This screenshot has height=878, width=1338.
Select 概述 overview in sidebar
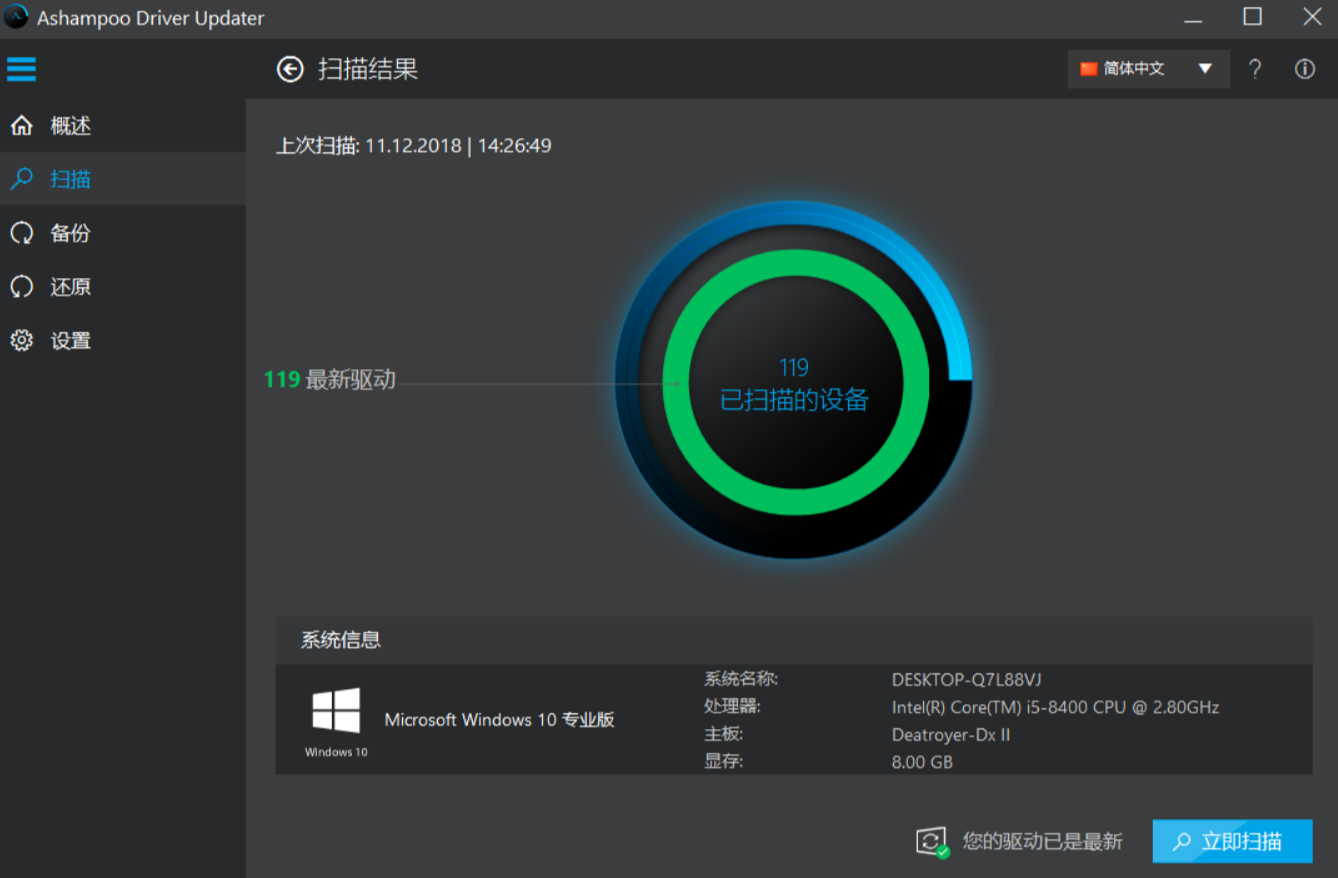click(70, 126)
